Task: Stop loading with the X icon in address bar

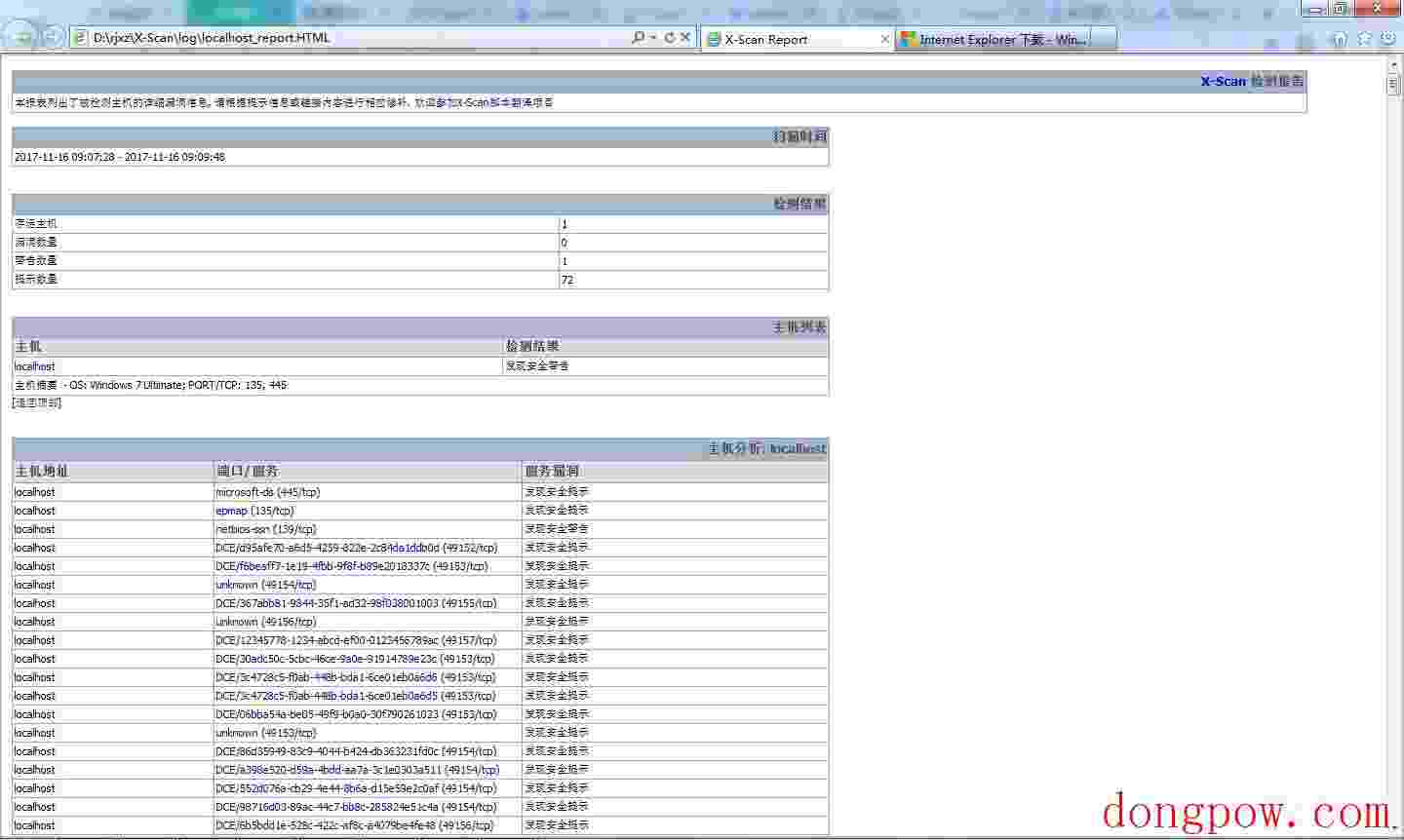Action: click(x=684, y=37)
